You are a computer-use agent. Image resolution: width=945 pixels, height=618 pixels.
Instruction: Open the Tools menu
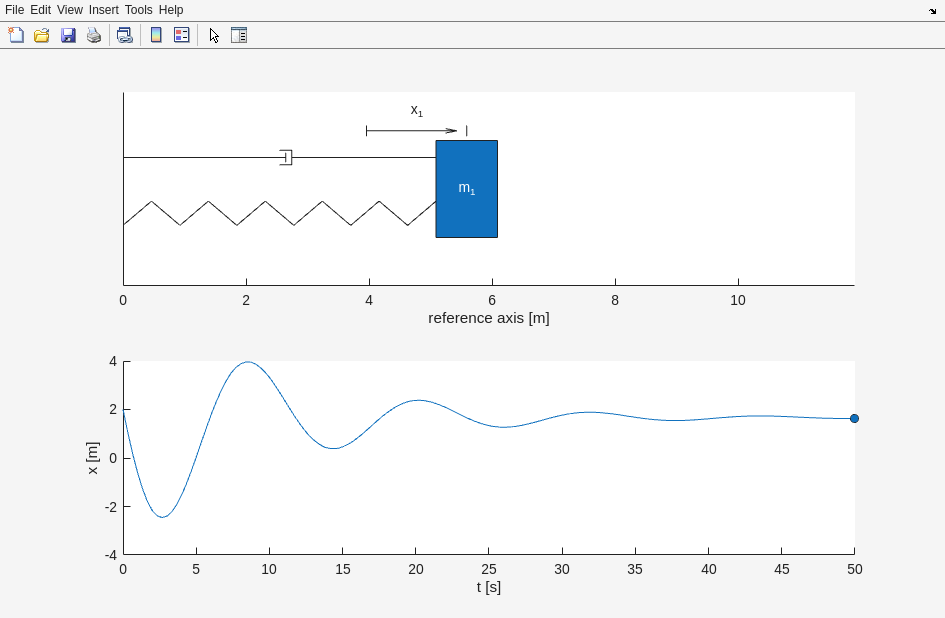pyautogui.click(x=139, y=10)
